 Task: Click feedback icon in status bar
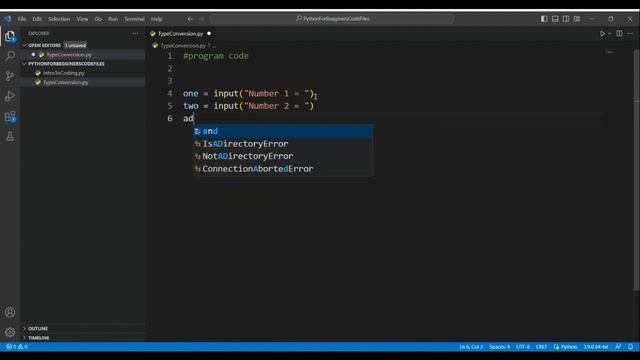coord(618,347)
